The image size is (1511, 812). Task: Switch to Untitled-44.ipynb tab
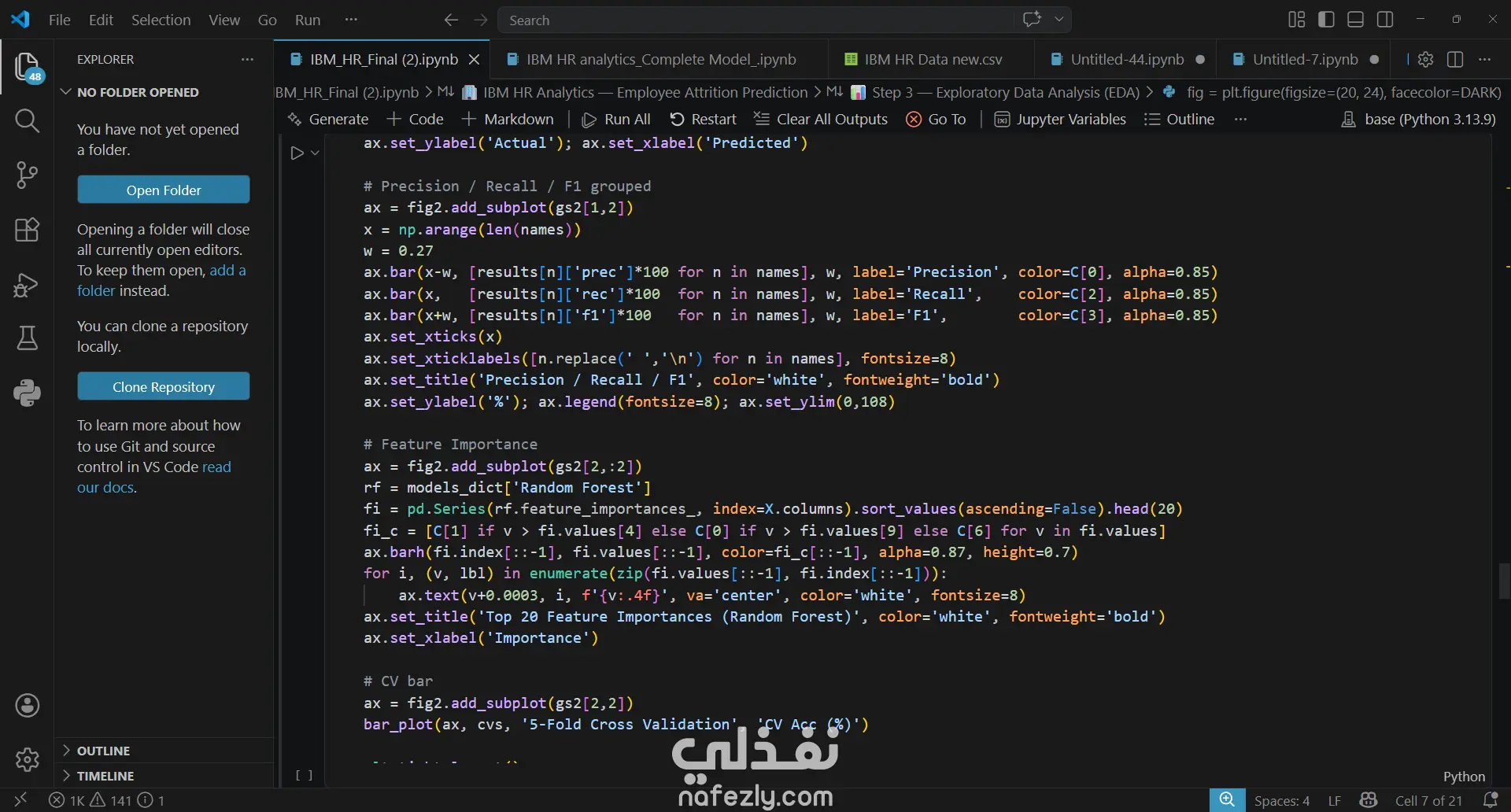[x=1125, y=60]
